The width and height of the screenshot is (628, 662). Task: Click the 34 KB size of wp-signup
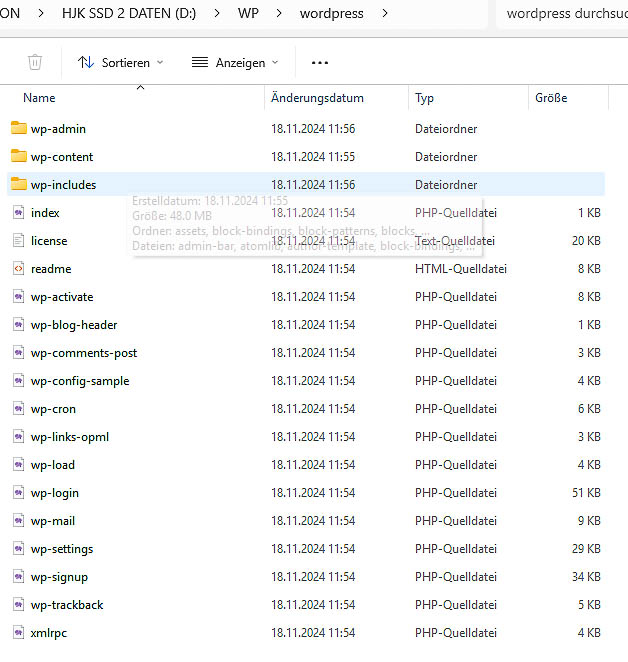(x=586, y=577)
